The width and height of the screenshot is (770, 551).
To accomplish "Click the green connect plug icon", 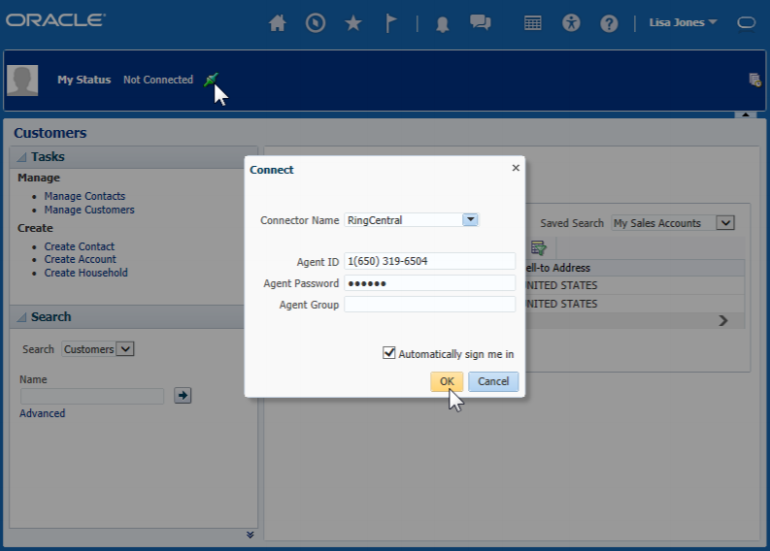I will click(210, 80).
